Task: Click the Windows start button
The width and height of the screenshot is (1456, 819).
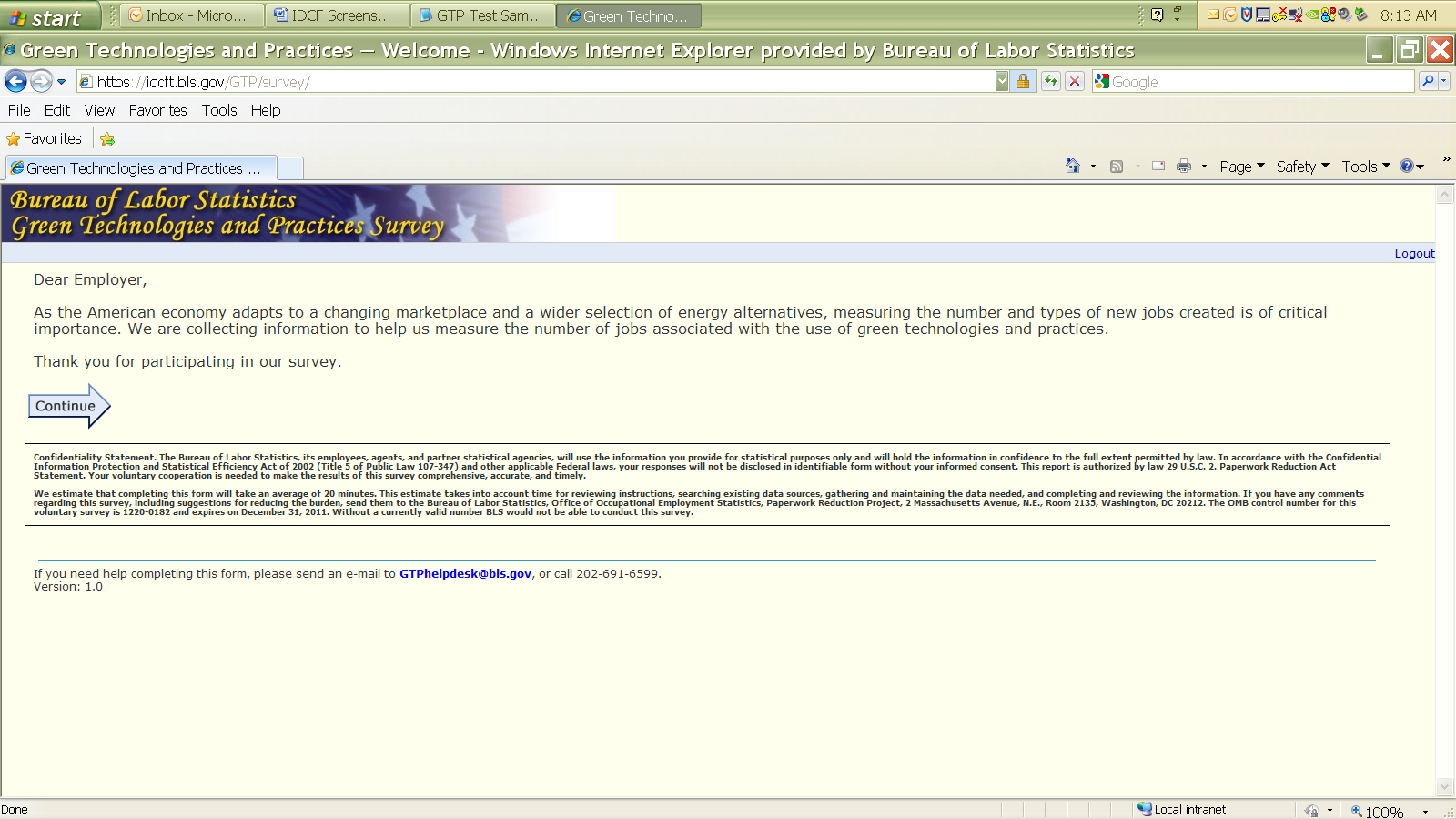Action: (48, 16)
